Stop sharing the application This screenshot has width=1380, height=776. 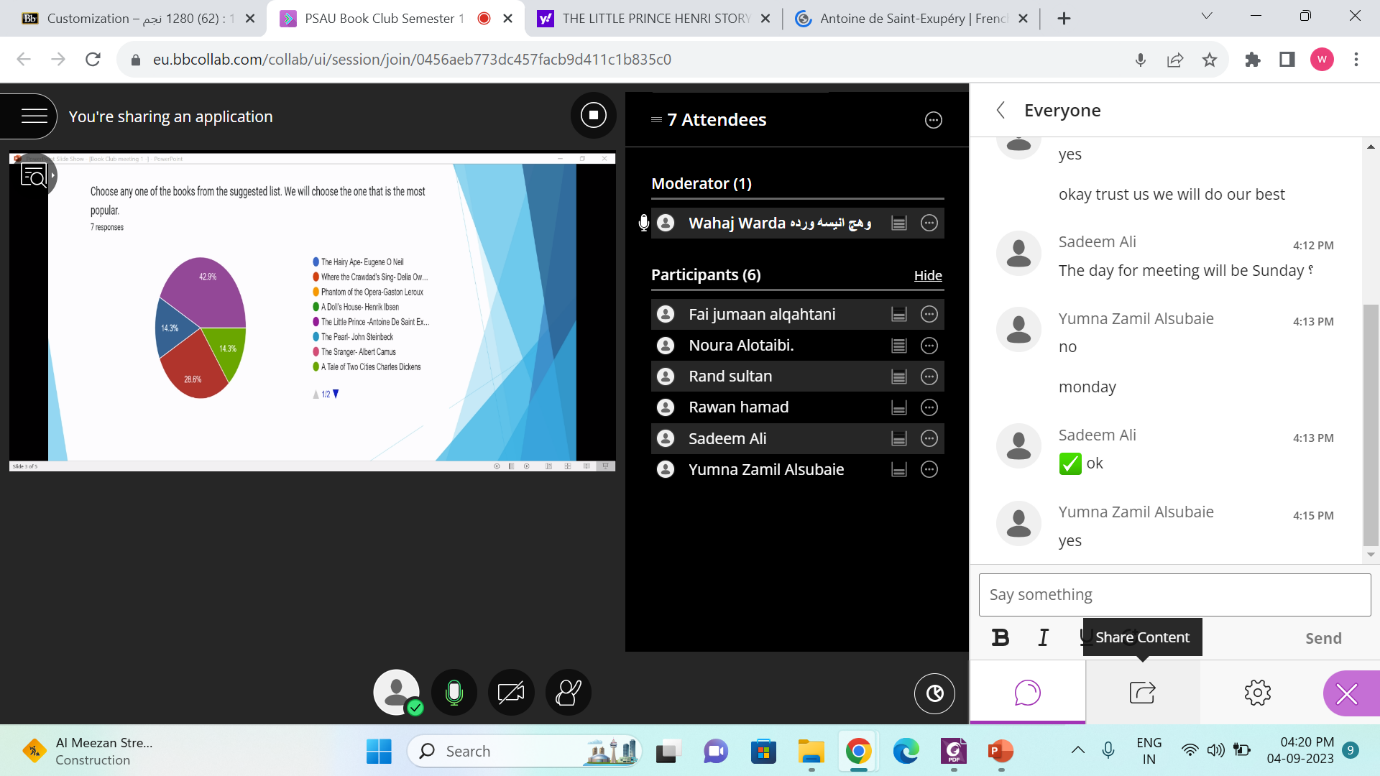coord(593,116)
